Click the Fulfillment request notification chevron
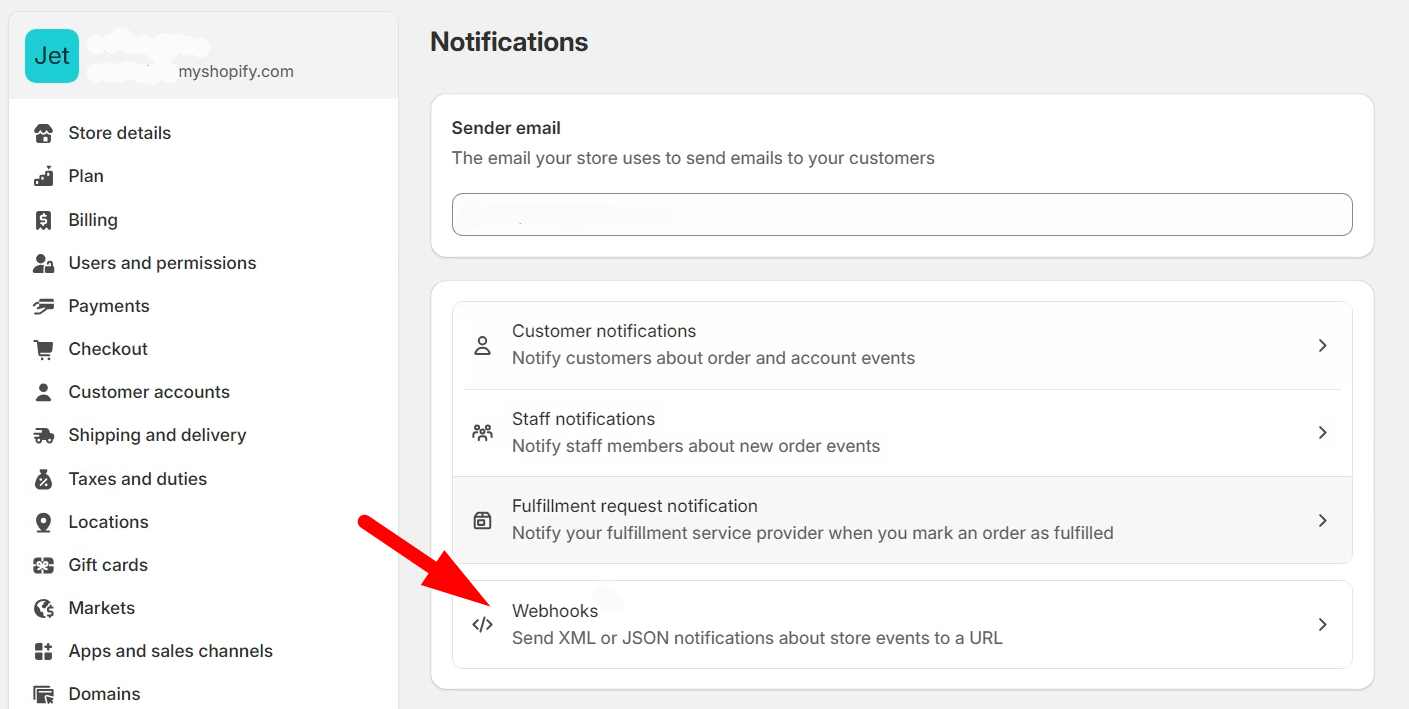The width and height of the screenshot is (1409, 709). tap(1322, 520)
